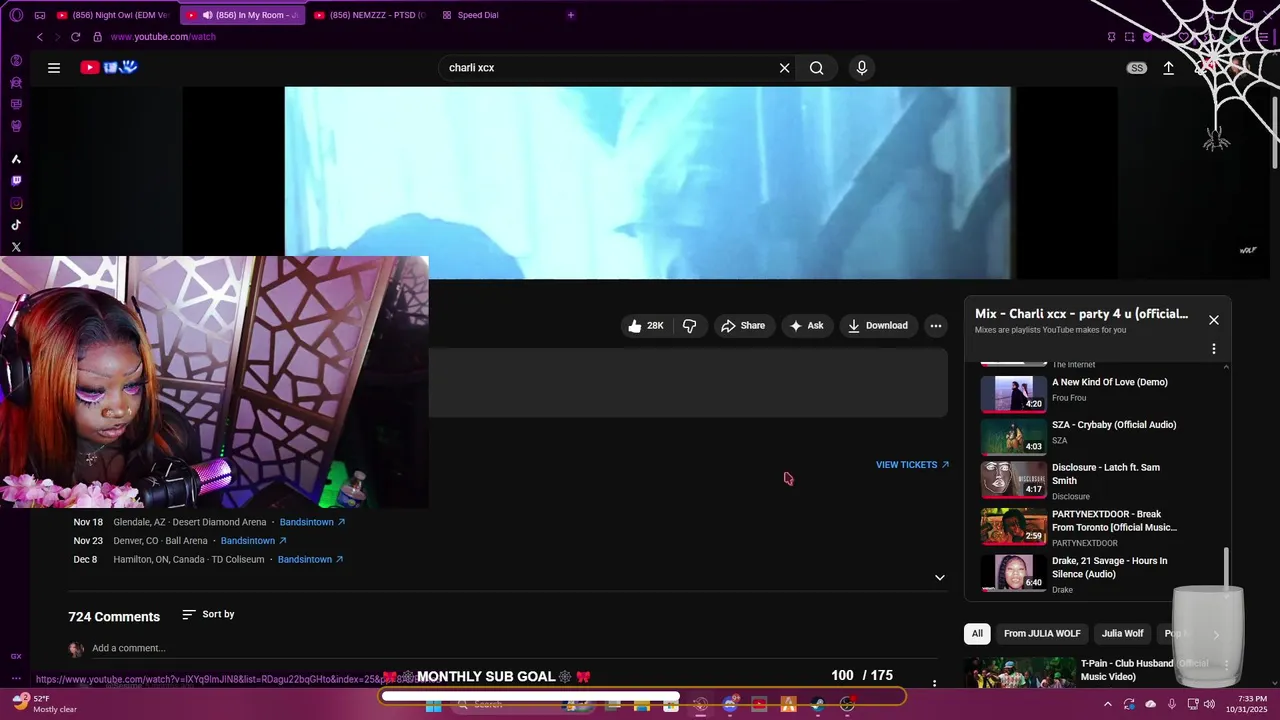Open the Create upload arrow icon
1280x720 pixels.
tap(1168, 68)
